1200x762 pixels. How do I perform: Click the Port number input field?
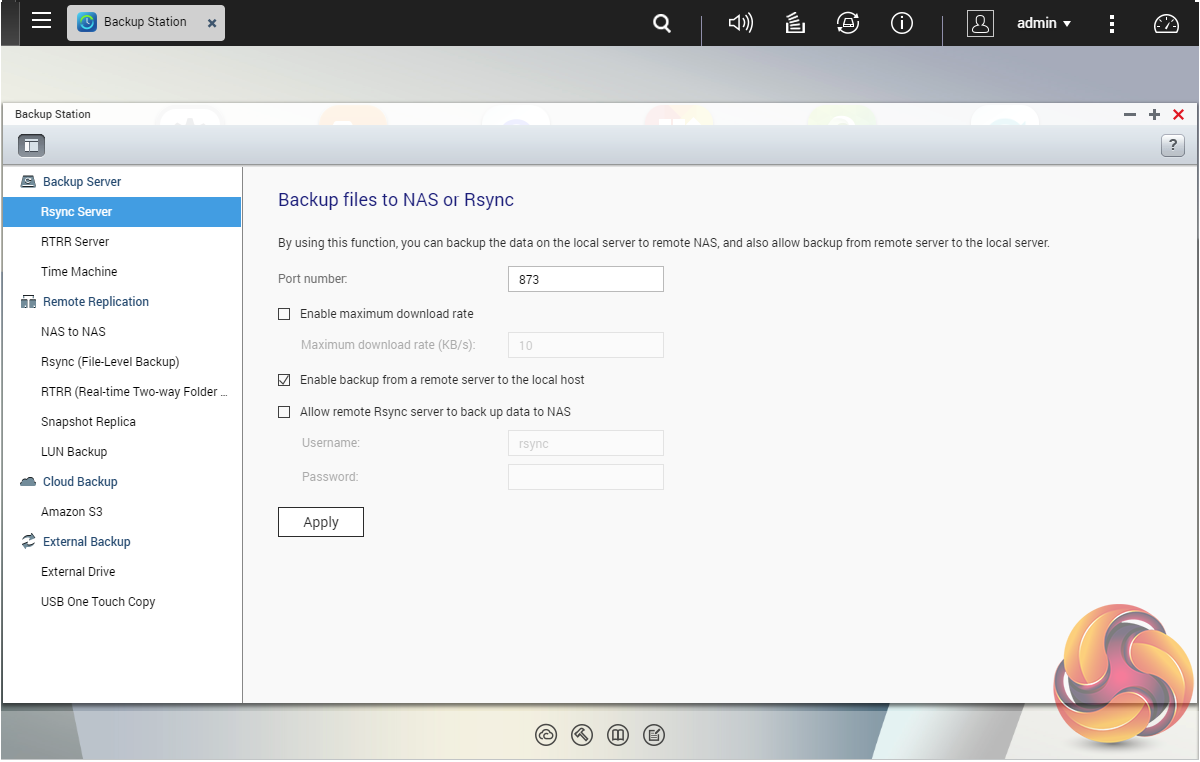tap(585, 279)
